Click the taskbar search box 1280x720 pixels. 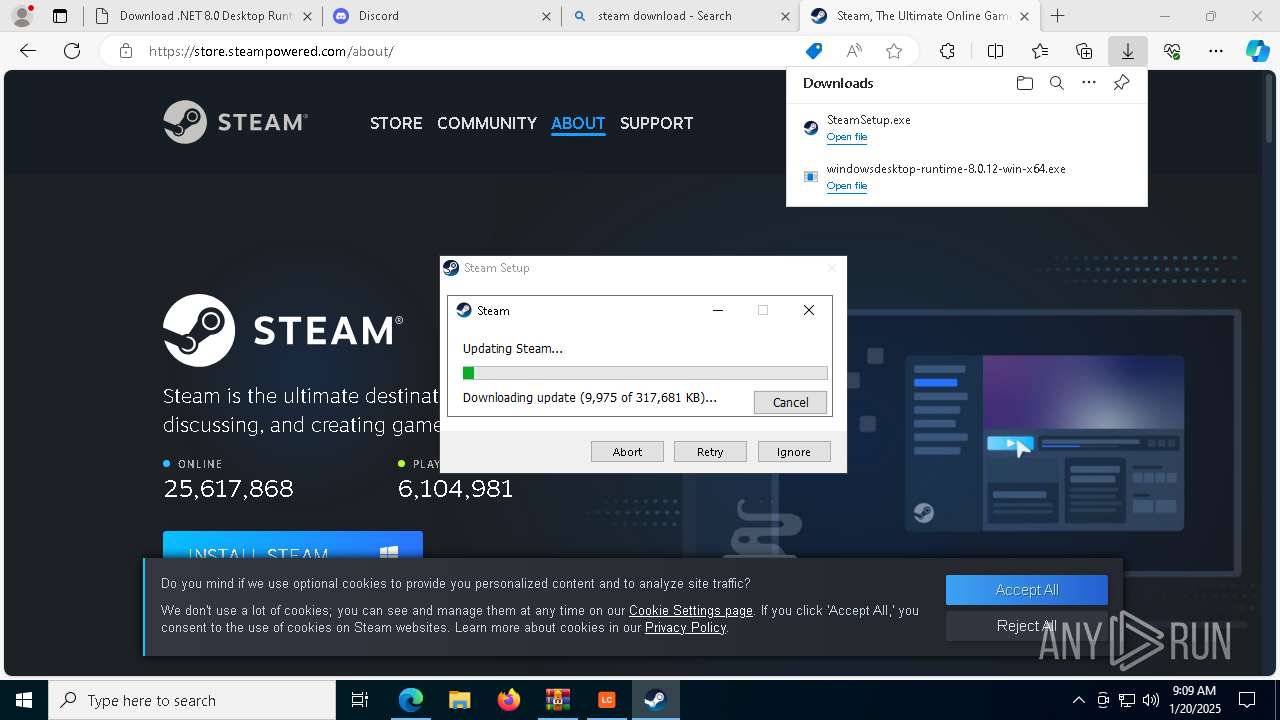(192, 700)
